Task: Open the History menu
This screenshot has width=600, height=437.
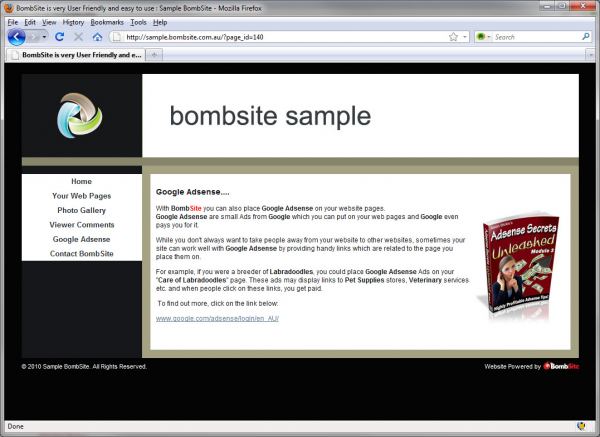Action: click(73, 22)
